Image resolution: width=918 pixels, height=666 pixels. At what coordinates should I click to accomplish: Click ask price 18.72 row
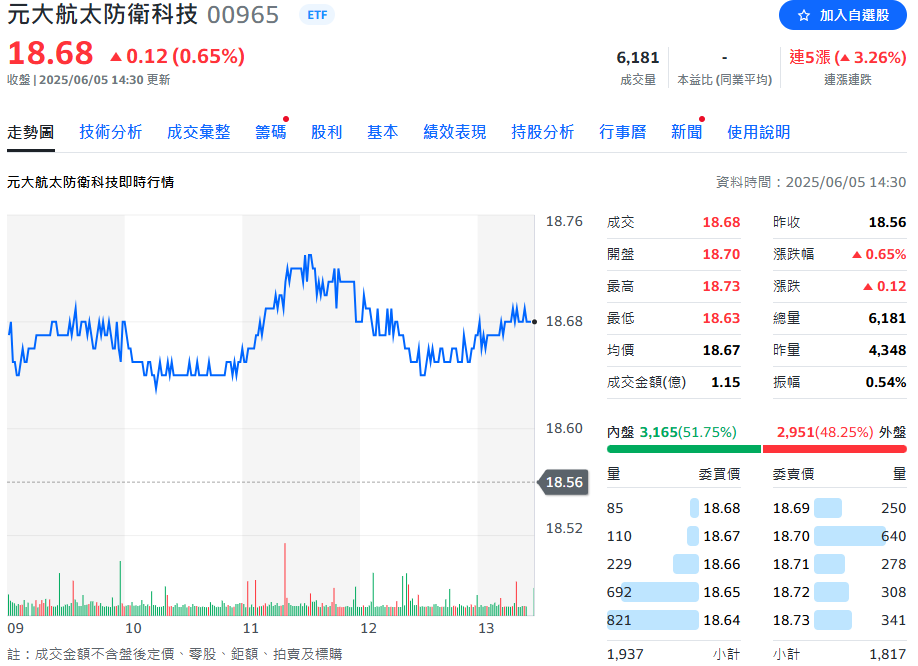[x=840, y=592]
